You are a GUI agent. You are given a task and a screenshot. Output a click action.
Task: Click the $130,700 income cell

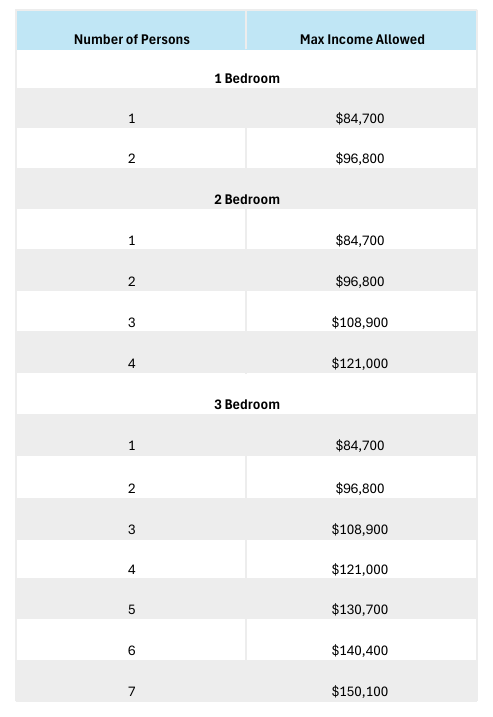coord(360,610)
